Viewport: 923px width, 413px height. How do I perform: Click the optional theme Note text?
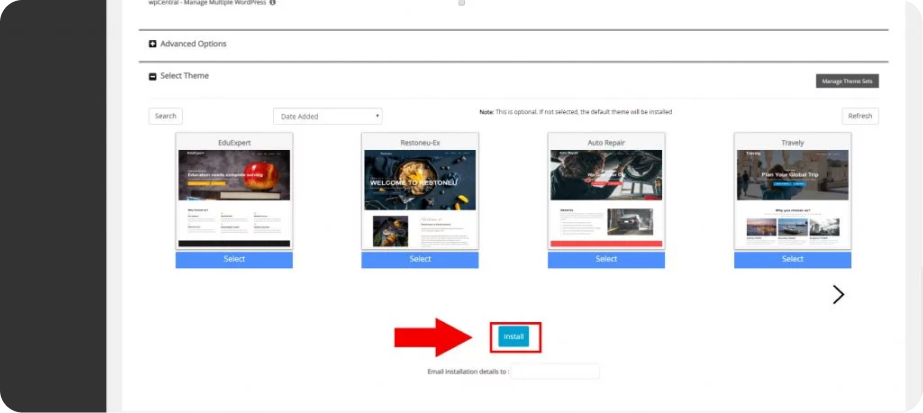576,112
